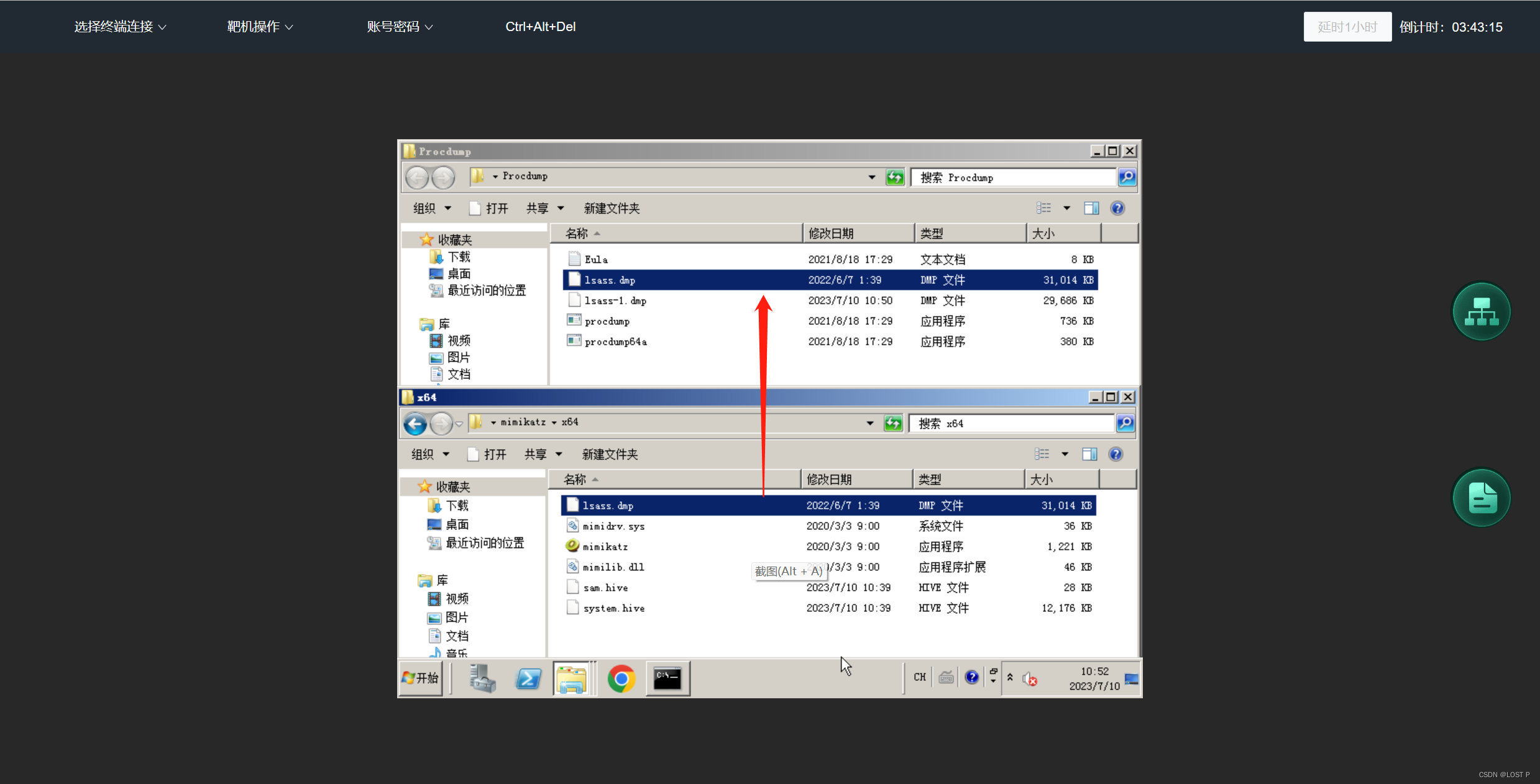Viewport: 1540px width, 784px height.
Task: Click search magnifier in Procdump window
Action: pyautogui.click(x=1127, y=177)
